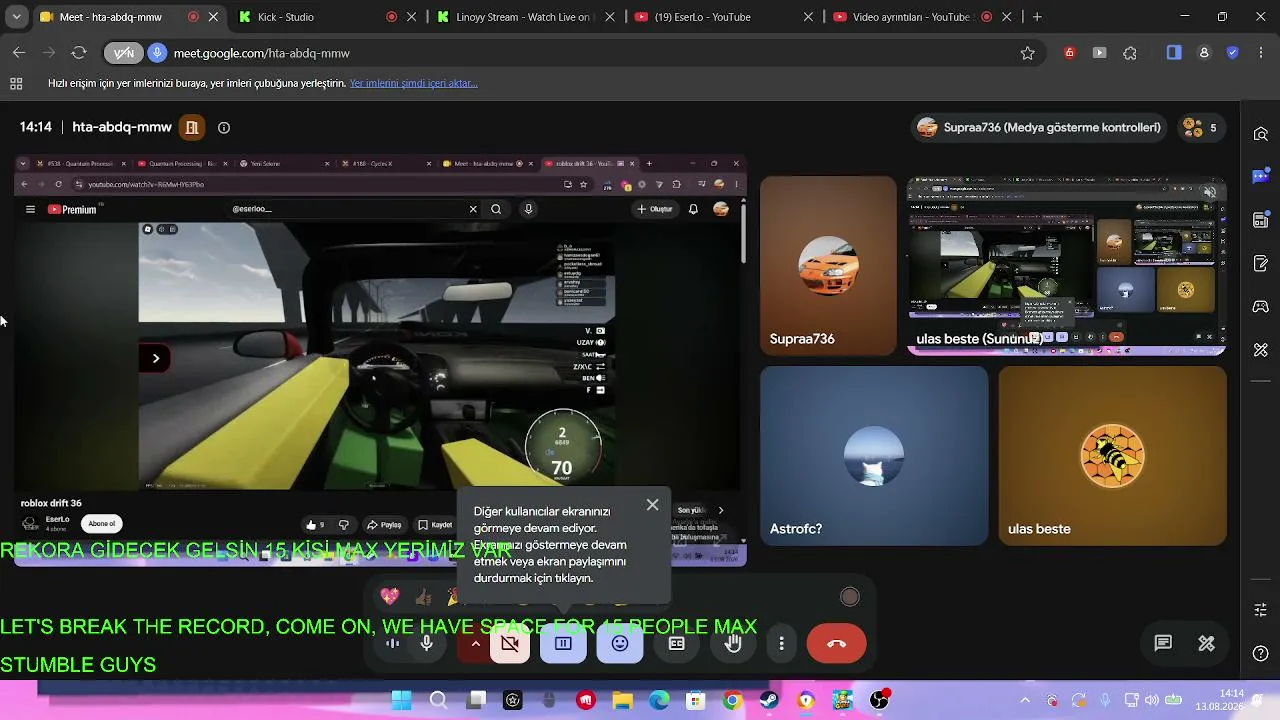The width and height of the screenshot is (1280, 720).
Task: Dislike the roblox drift 36 video
Action: pos(344,525)
